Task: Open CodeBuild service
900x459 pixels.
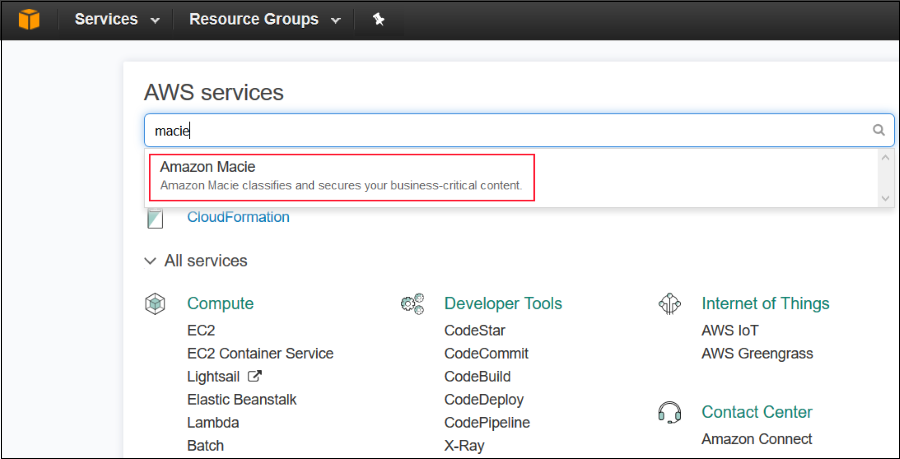Action: point(478,377)
